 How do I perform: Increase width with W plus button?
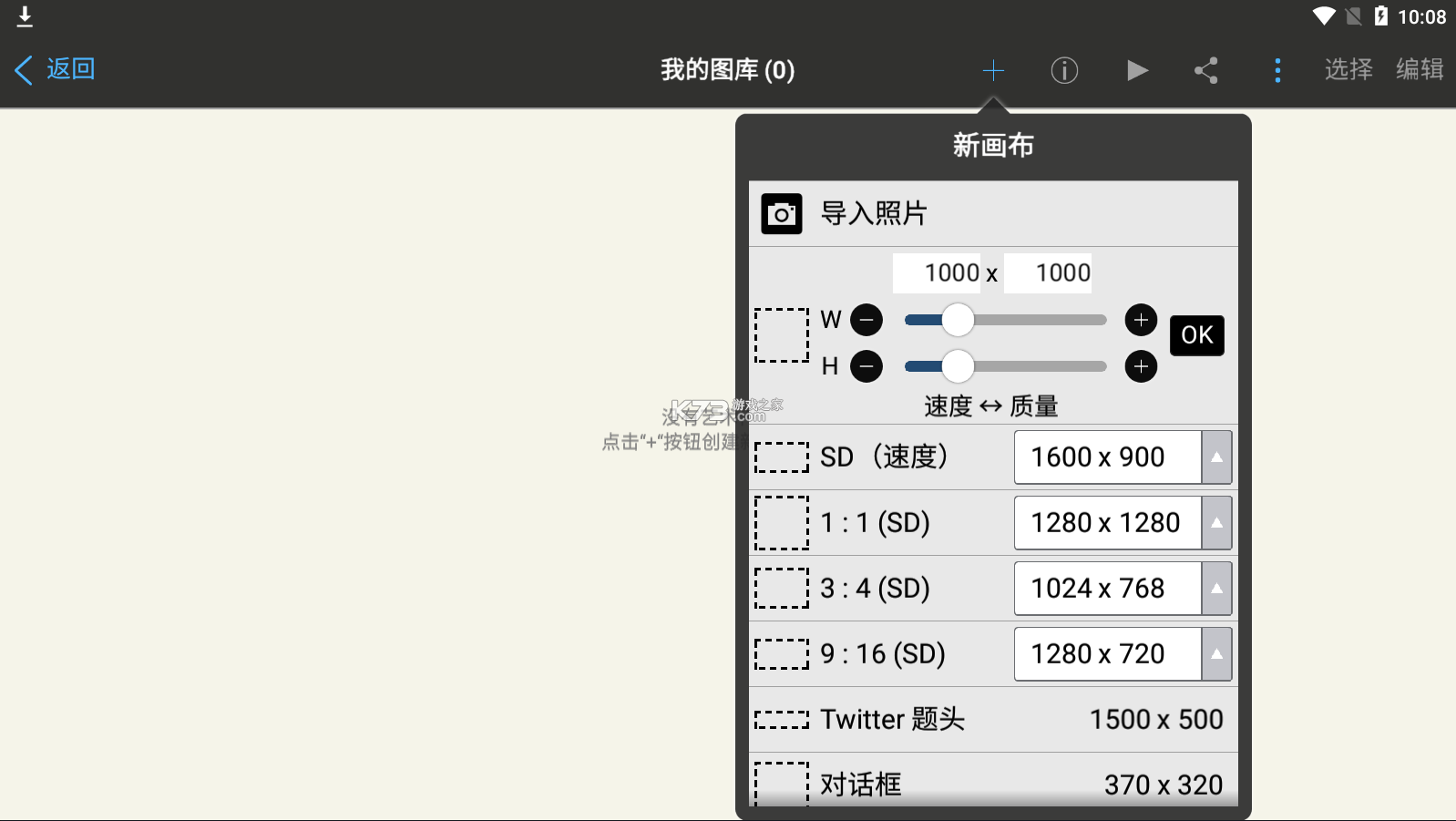coord(1141,320)
